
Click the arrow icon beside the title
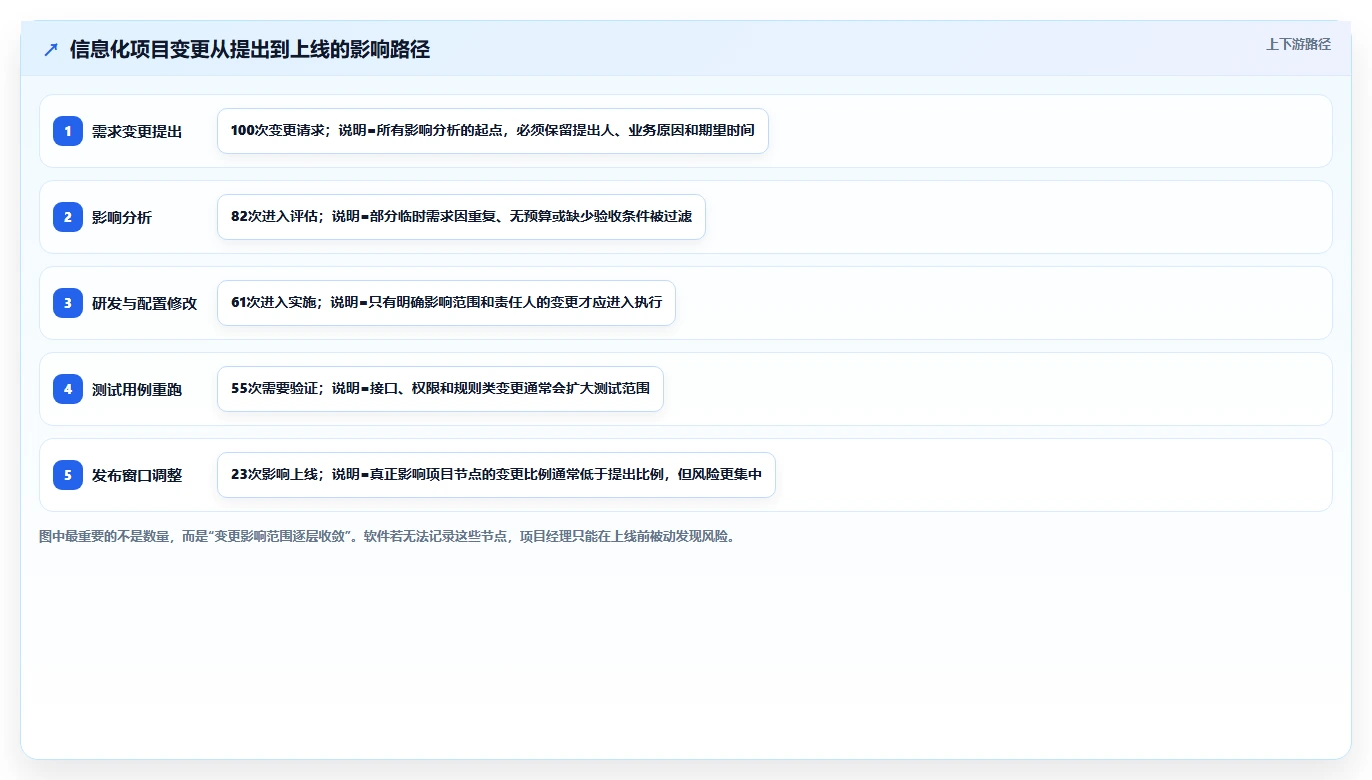[x=51, y=49]
